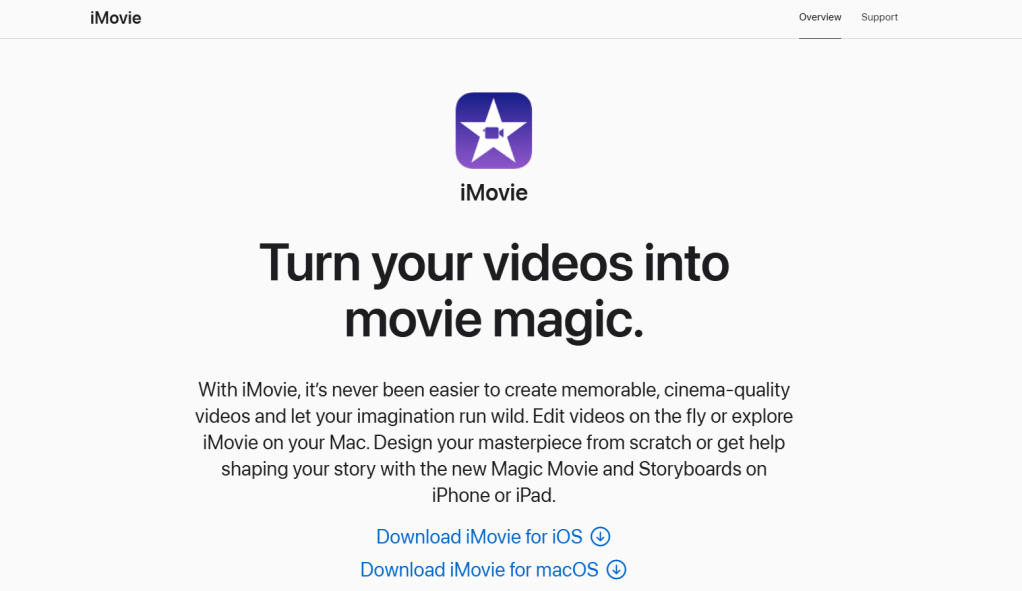Click the 'movie magic.' headline line
1022x591 pixels.
[x=493, y=319]
